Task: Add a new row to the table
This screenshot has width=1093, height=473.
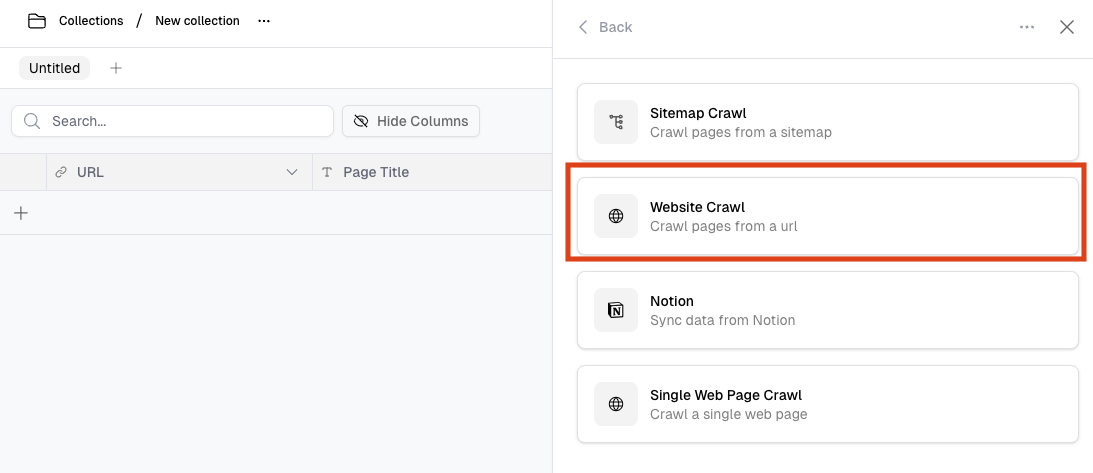Action: (21, 213)
